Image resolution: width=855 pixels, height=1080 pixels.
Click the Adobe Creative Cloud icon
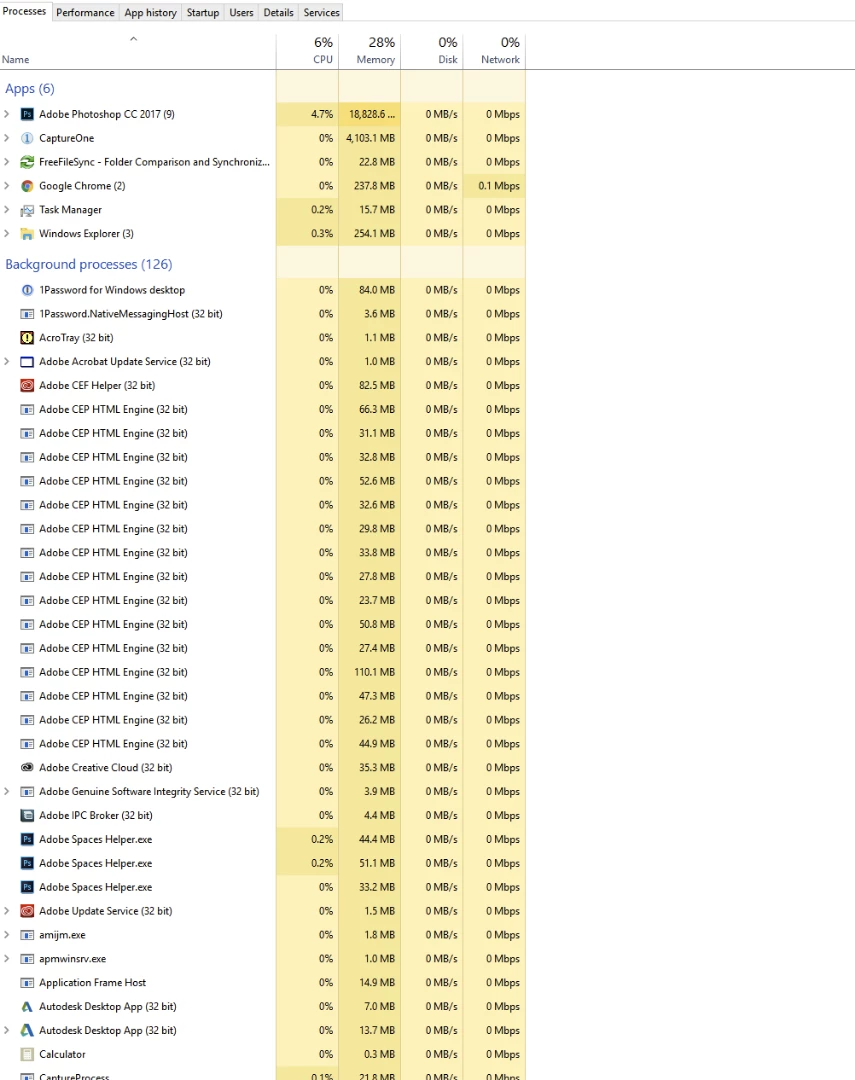27,767
